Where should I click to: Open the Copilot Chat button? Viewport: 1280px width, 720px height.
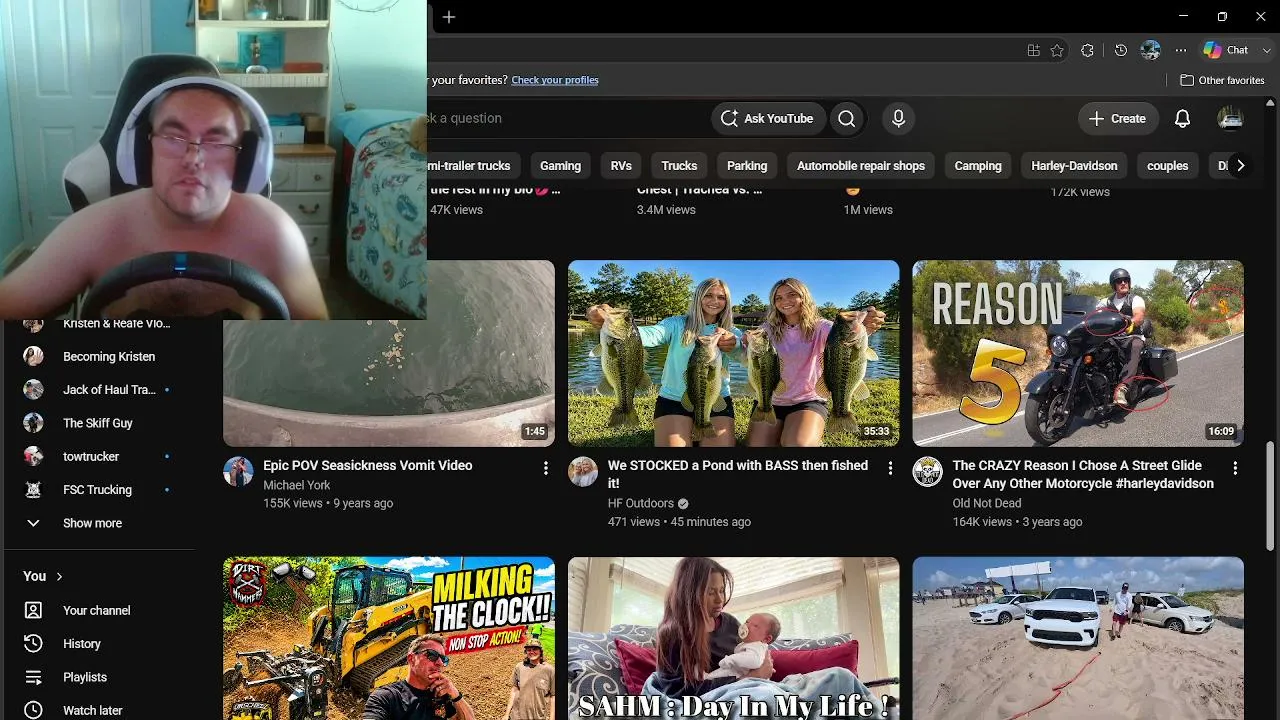(1227, 50)
